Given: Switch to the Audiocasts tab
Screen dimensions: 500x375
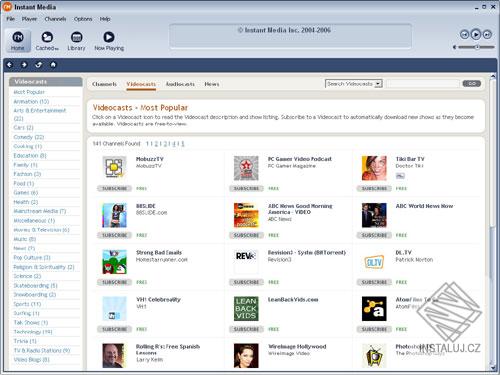Looking at the screenshot, I should point(180,84).
